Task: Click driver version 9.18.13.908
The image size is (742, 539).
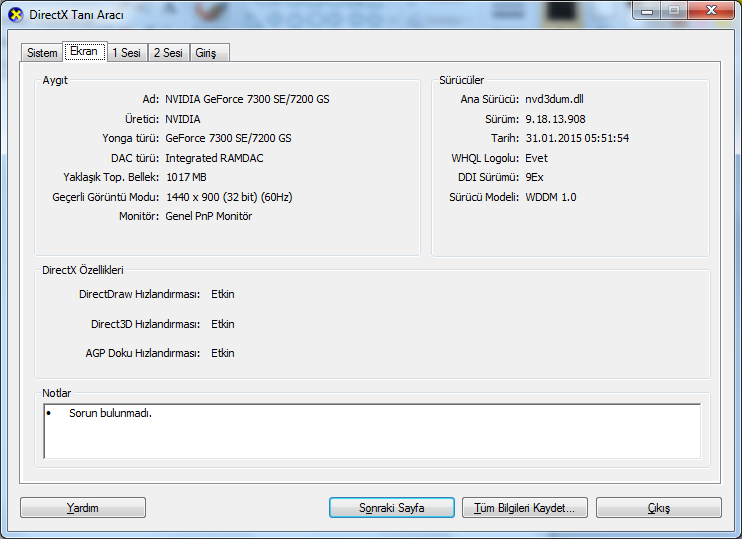Action: (x=555, y=119)
